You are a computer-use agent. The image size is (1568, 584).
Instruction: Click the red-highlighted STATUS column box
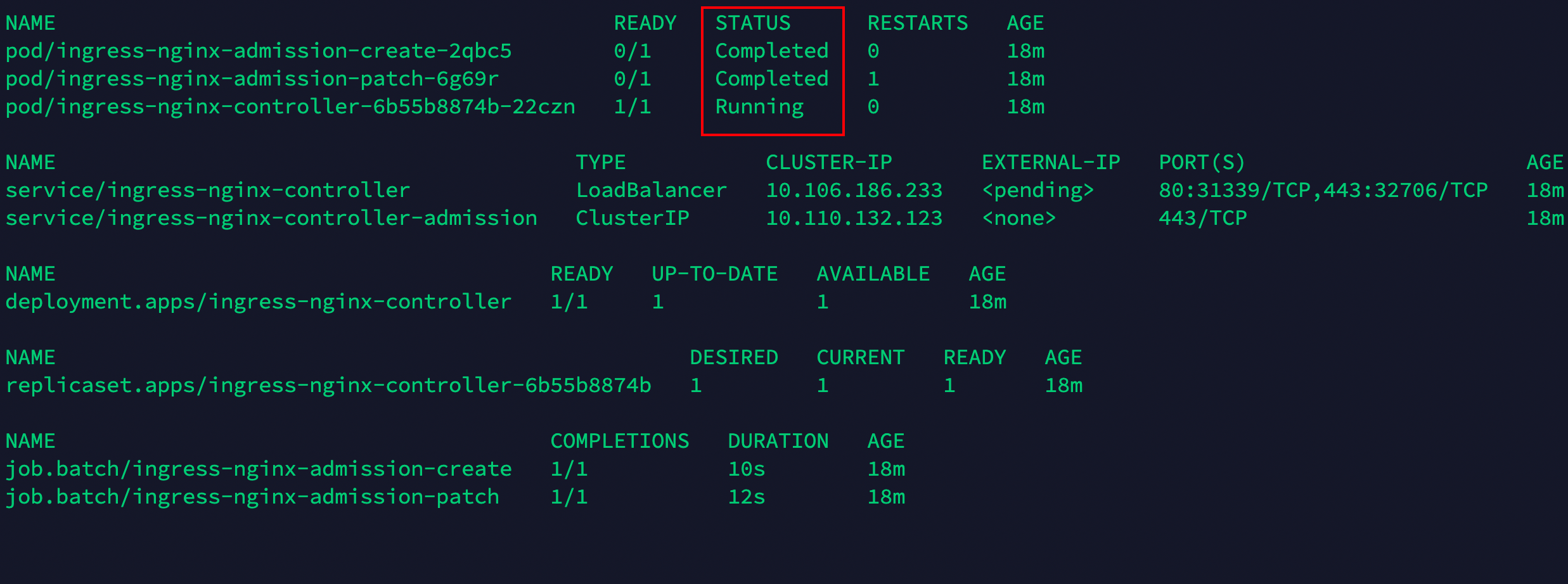pos(772,70)
